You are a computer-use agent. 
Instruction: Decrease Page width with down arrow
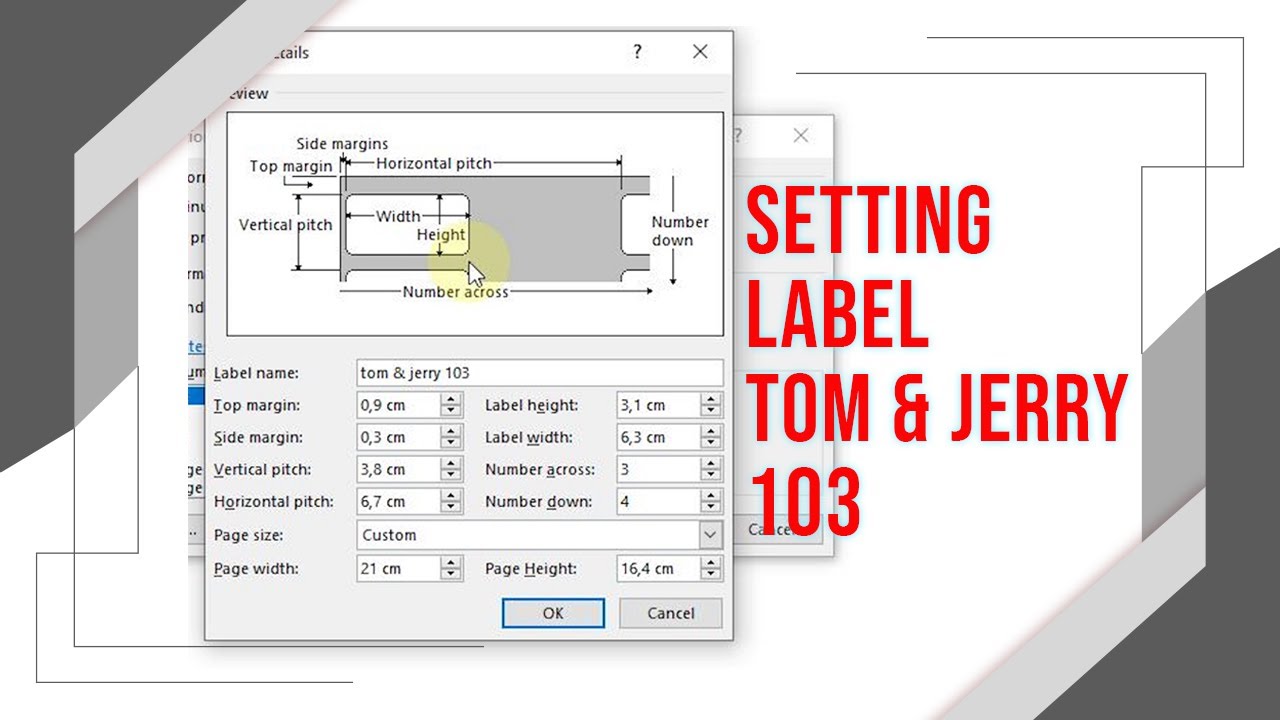[451, 575]
